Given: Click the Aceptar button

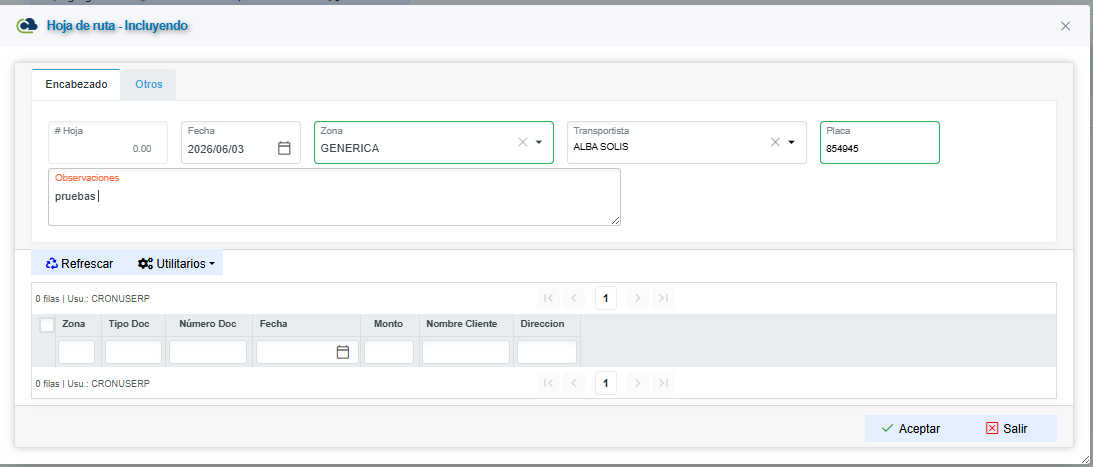Looking at the screenshot, I should (911, 429).
